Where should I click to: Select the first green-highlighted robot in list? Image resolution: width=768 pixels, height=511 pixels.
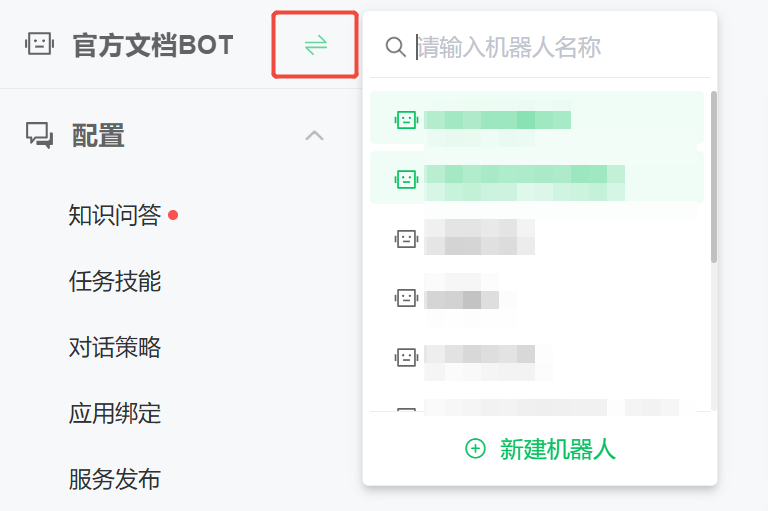click(537, 120)
